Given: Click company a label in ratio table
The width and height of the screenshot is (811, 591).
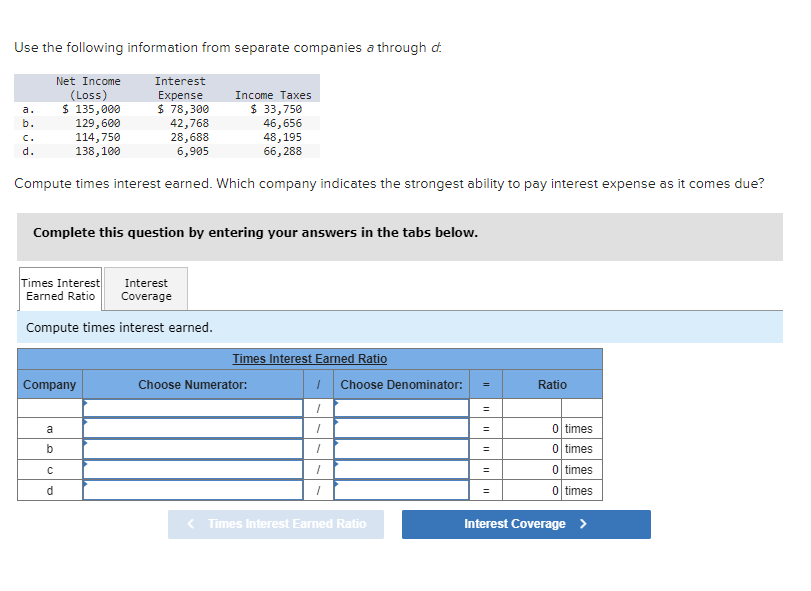Looking at the screenshot, I should 50,429.
